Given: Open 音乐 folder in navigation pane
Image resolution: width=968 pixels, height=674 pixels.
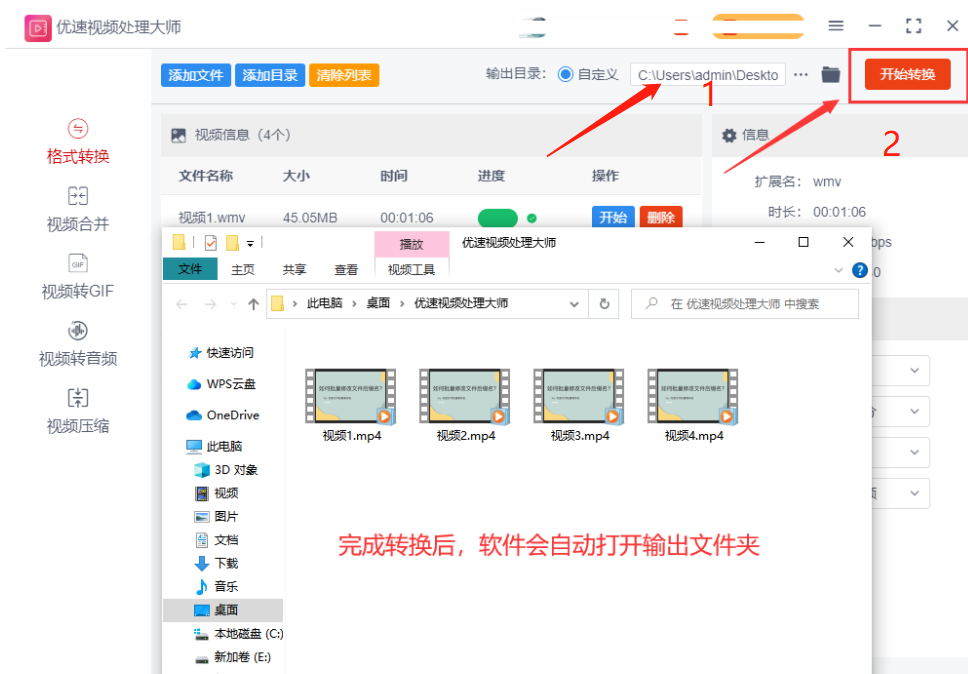Looking at the screenshot, I should click(217, 587).
